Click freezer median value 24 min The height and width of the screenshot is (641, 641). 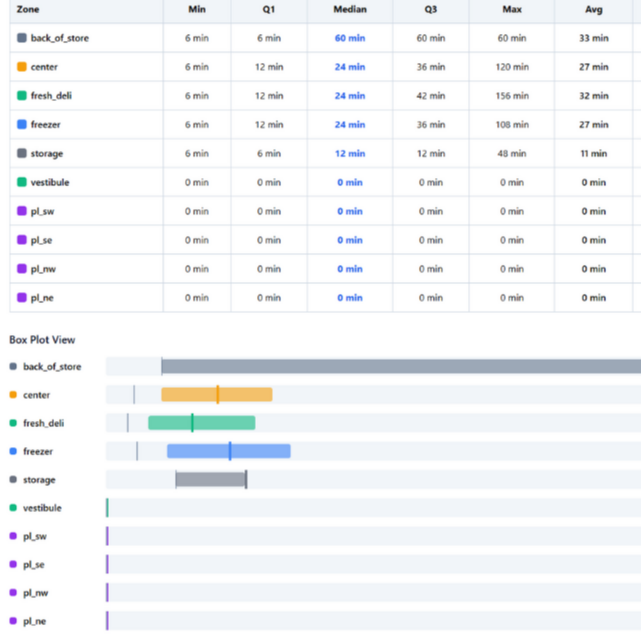350,124
